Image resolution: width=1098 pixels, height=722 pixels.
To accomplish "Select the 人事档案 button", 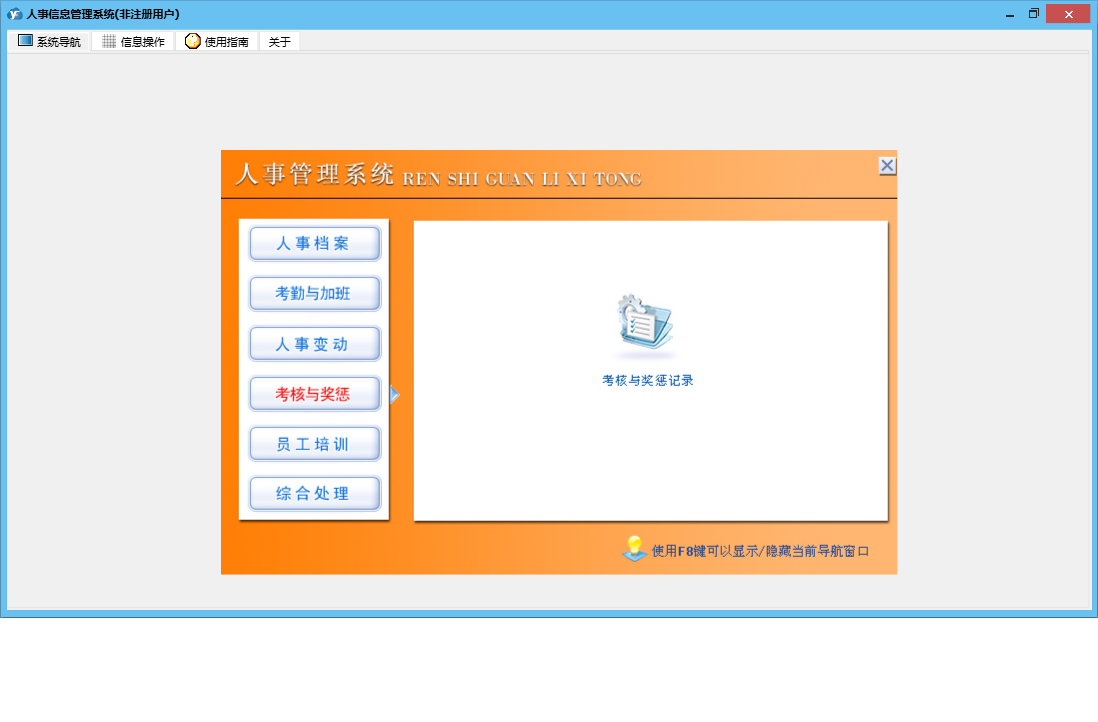I will click(315, 243).
